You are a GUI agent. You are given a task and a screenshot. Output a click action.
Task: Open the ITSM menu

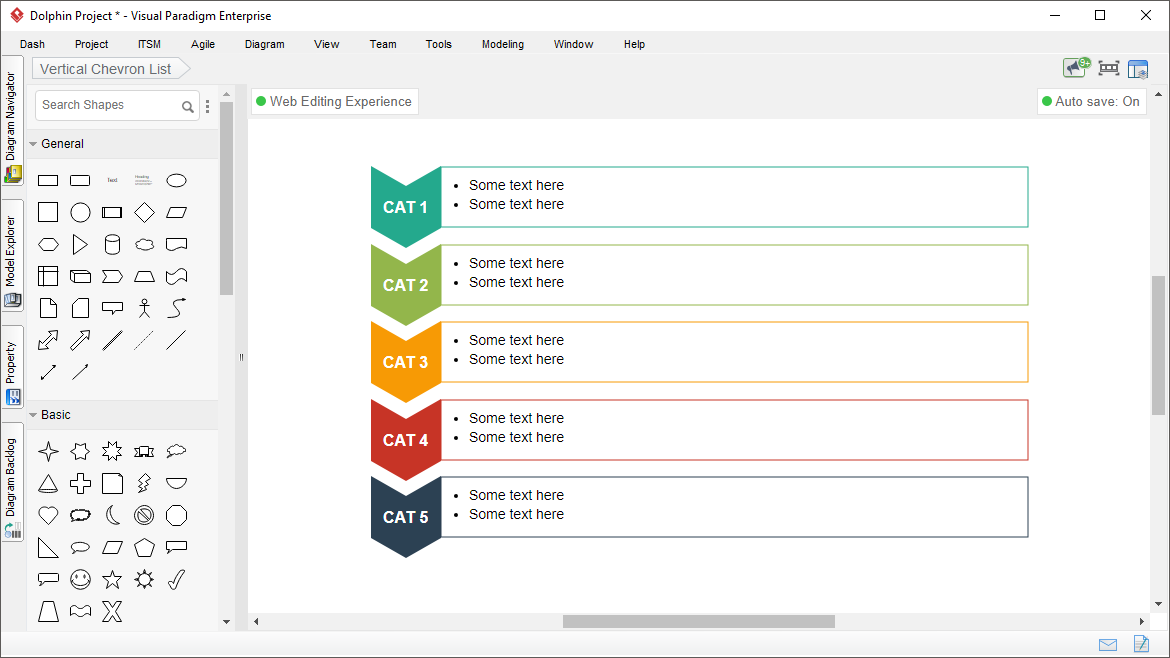[x=149, y=44]
